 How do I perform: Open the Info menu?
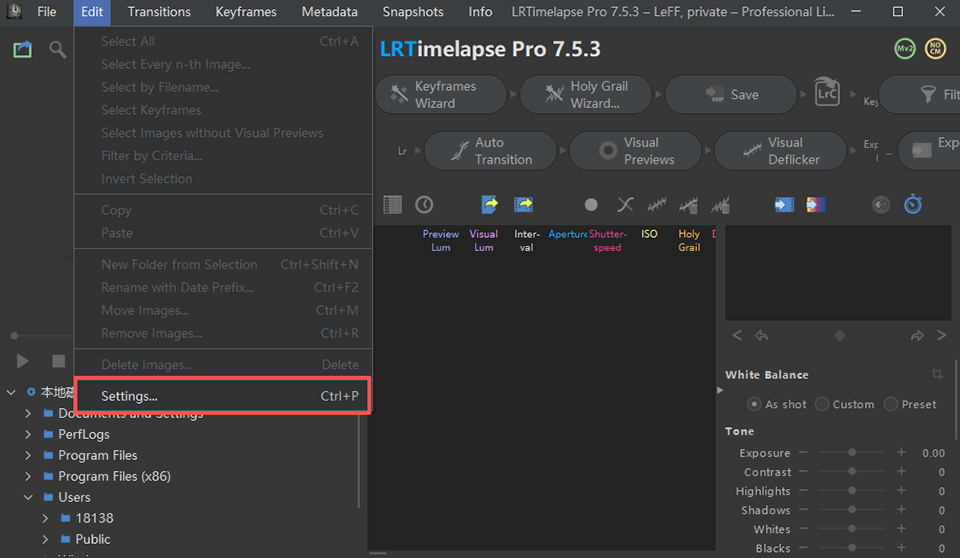click(481, 12)
